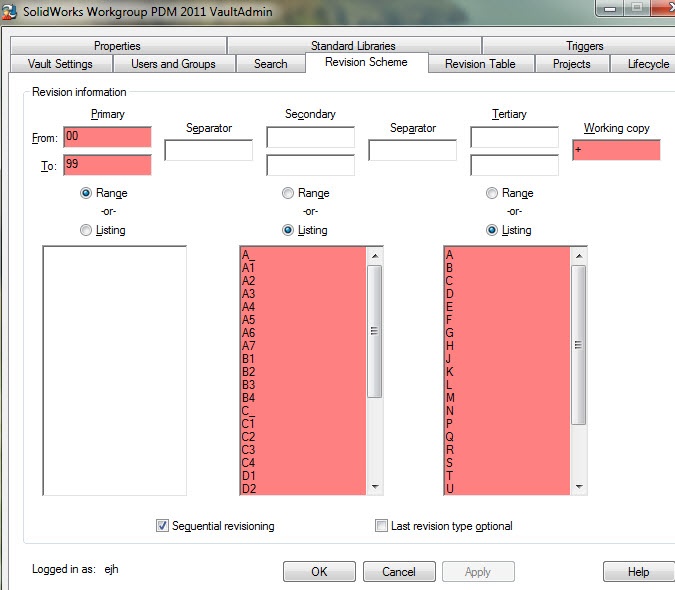675x590 pixels.
Task: Click the Tertiary list scrollbar thumb
Action: point(579,345)
